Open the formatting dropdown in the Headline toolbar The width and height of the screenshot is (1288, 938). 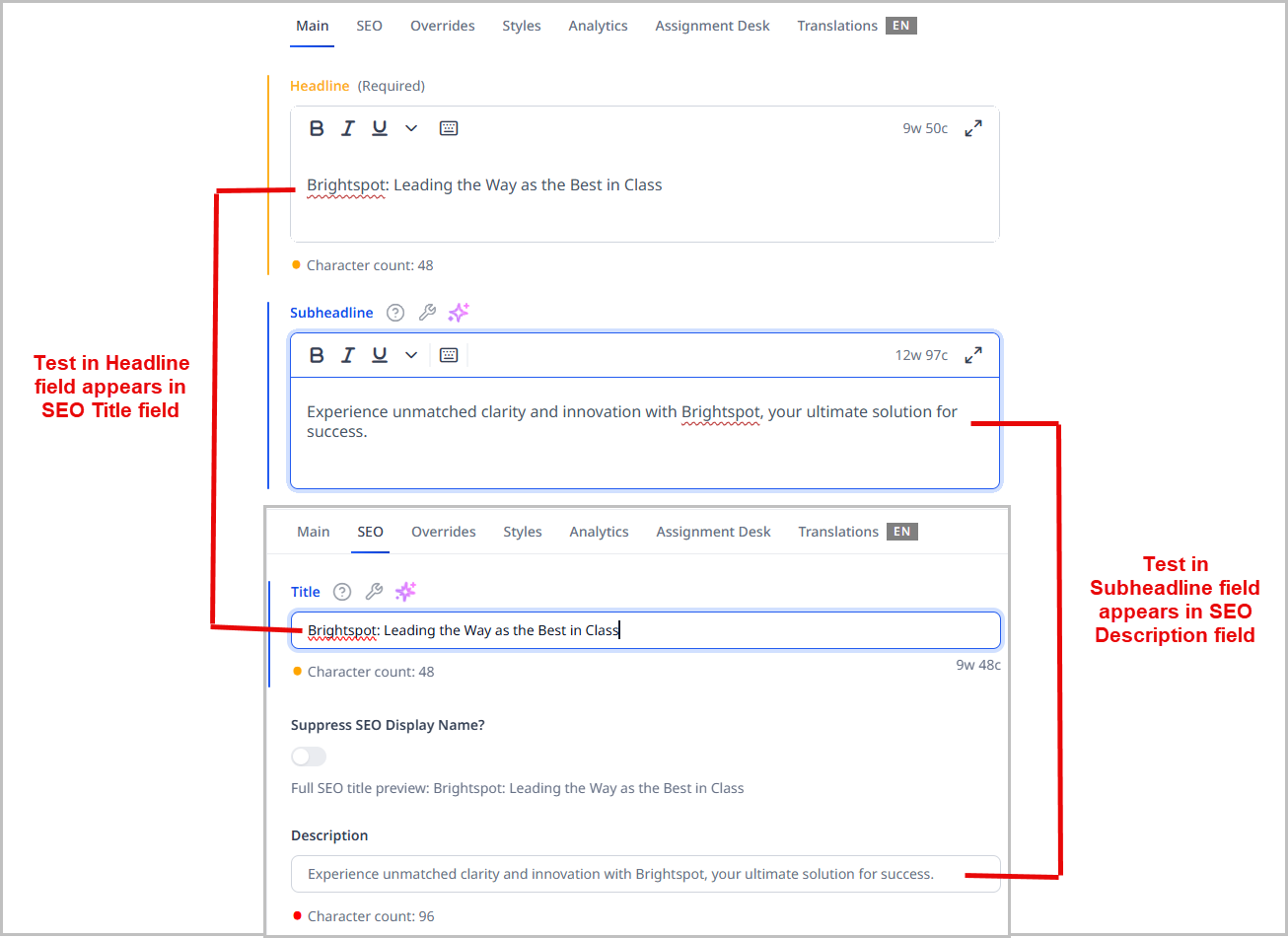410,127
